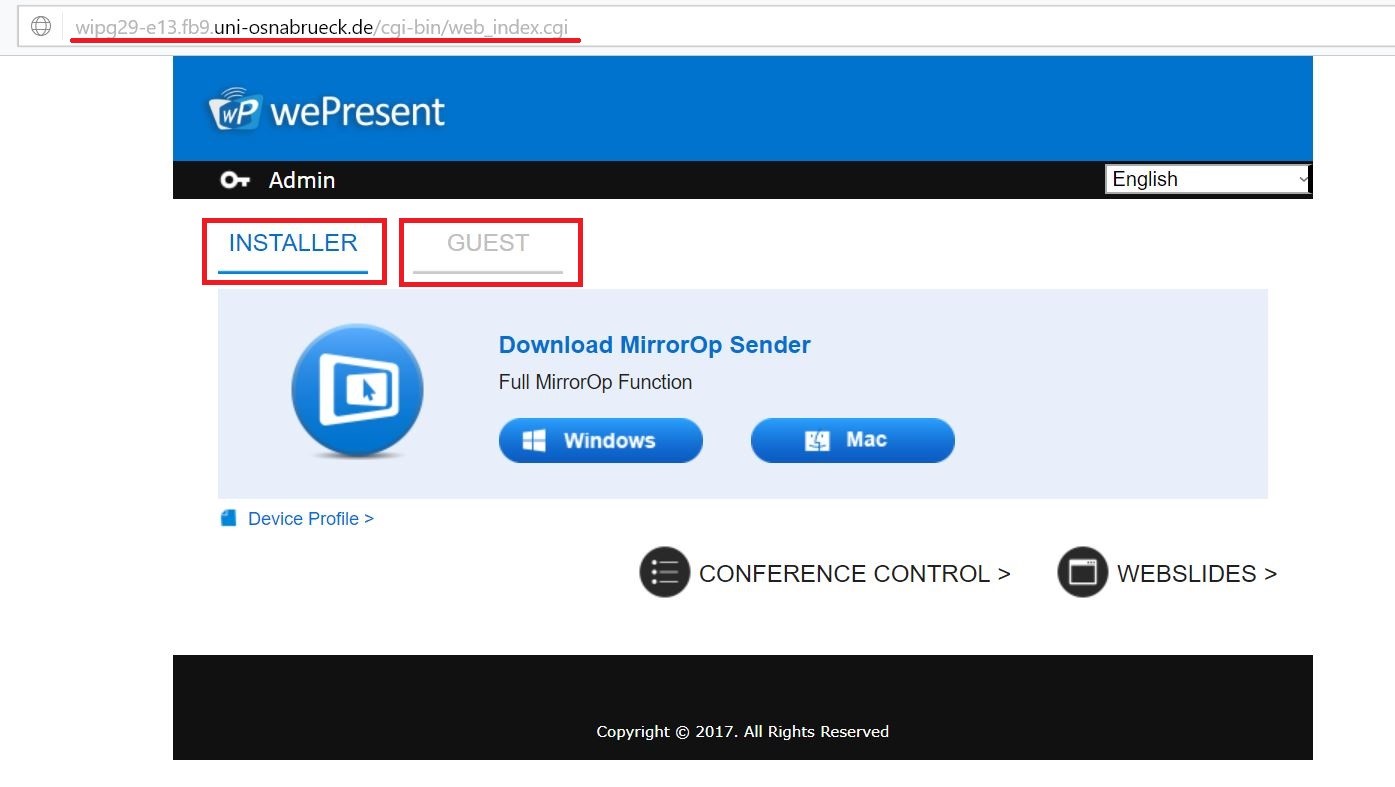Viewport: 1395px width, 787px height.
Task: Switch to the INSTALLER tab
Action: pyautogui.click(x=293, y=243)
